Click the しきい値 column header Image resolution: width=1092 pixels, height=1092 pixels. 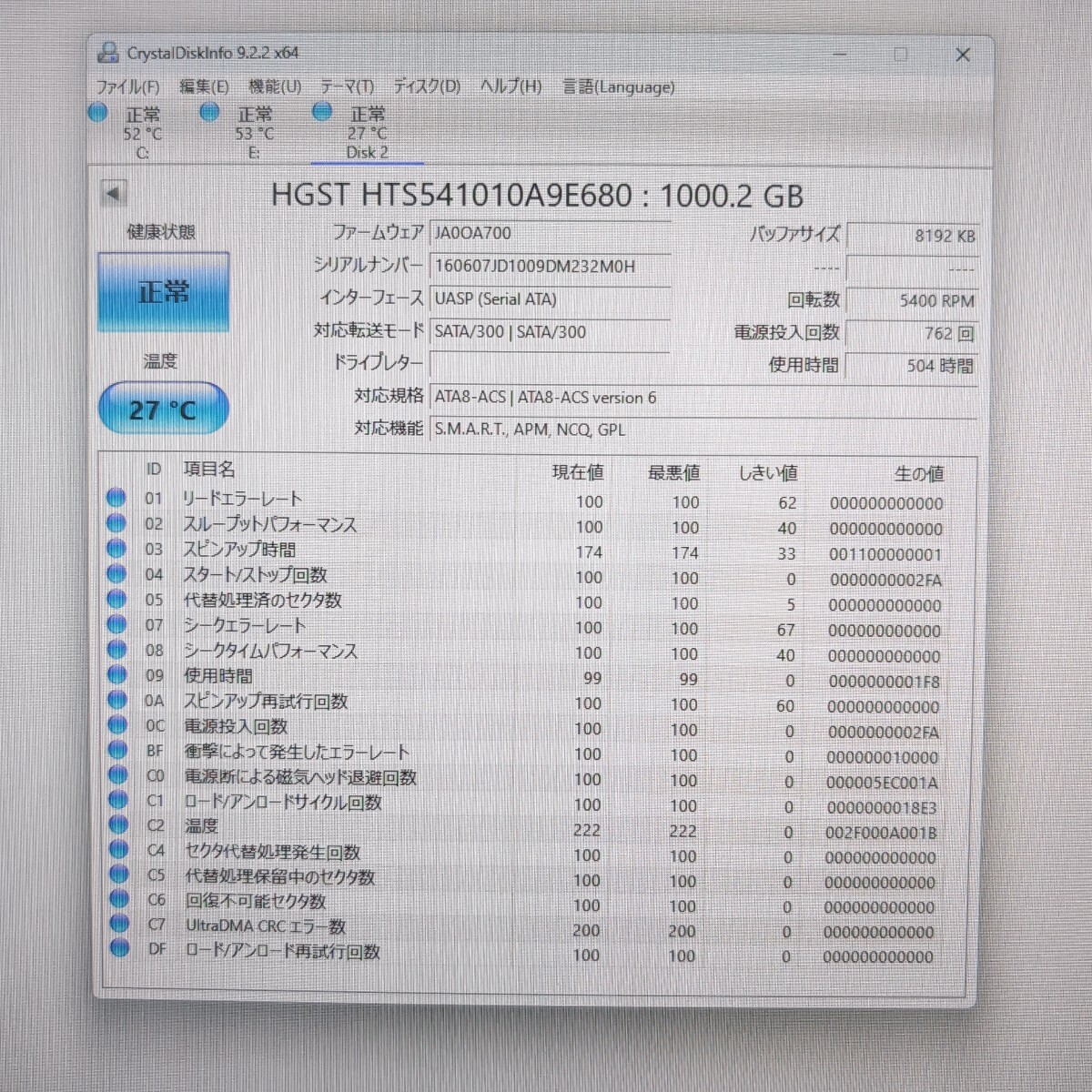(768, 473)
